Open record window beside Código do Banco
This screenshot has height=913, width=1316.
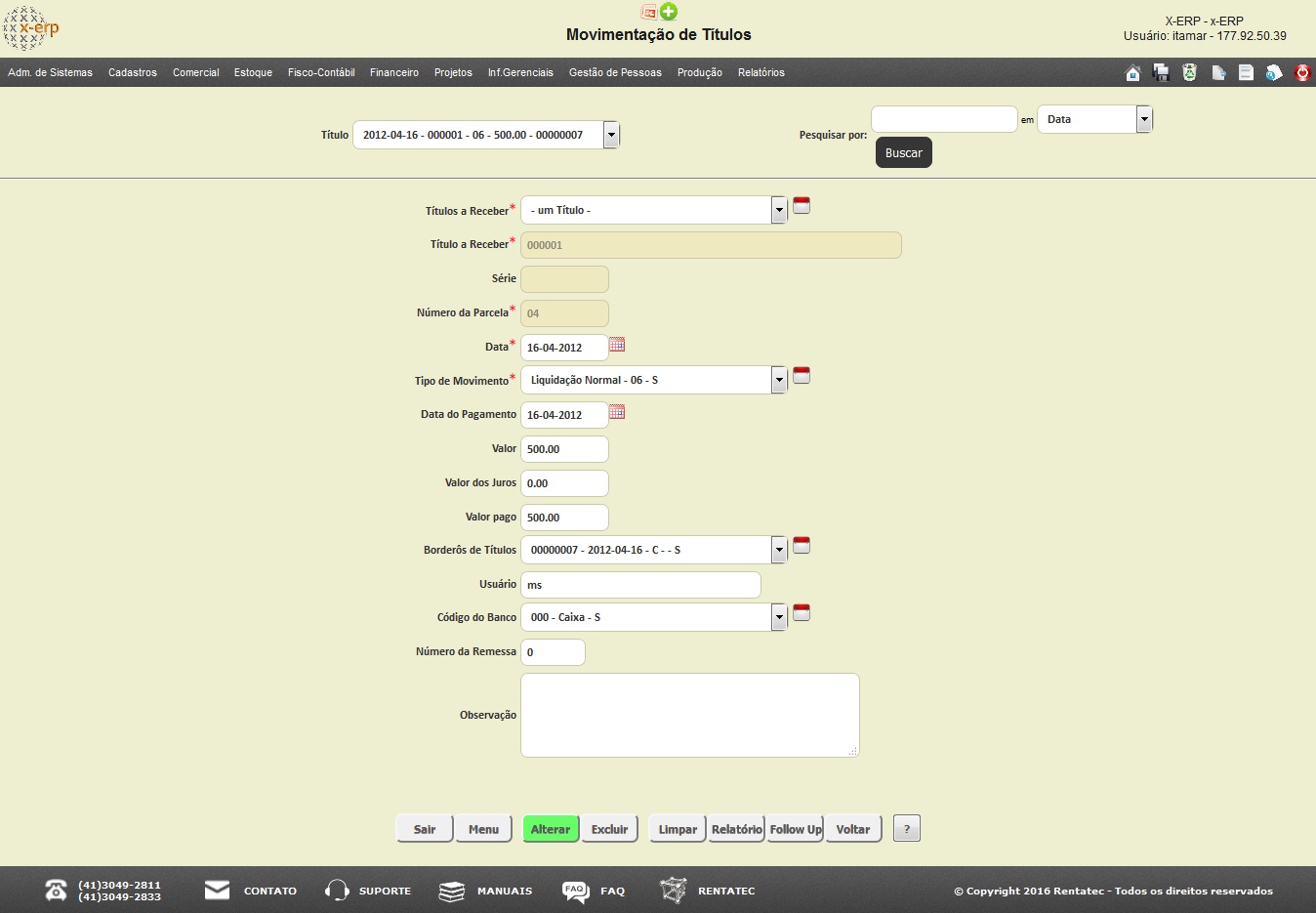(x=802, y=612)
